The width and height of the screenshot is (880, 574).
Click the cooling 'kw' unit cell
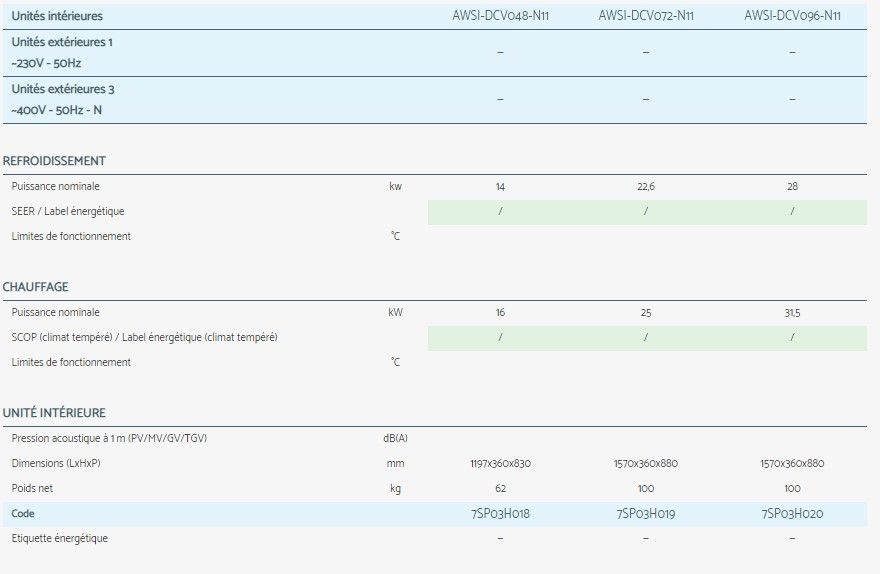tap(396, 186)
